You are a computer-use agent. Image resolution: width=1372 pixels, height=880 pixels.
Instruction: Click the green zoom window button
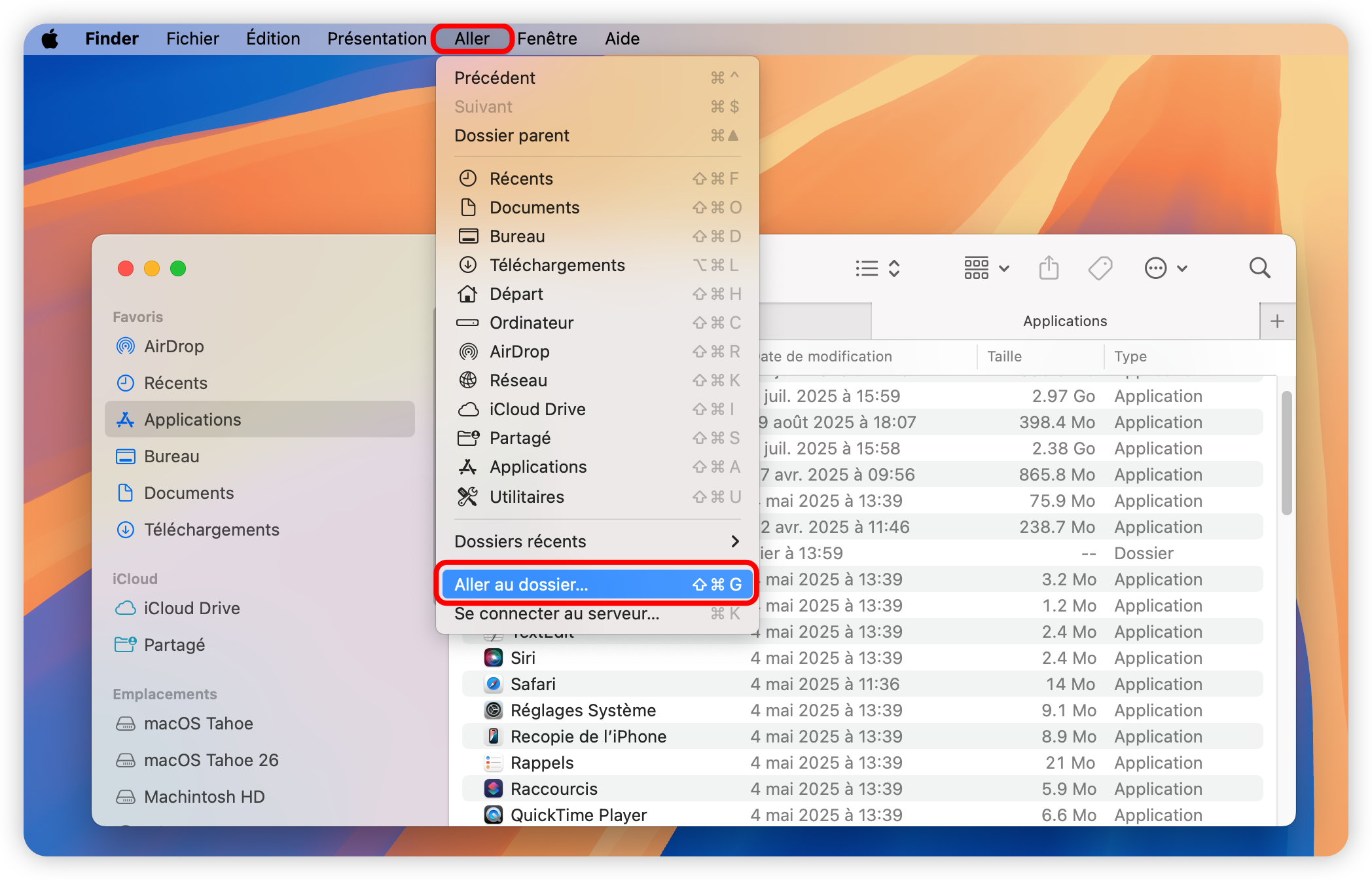click(178, 268)
